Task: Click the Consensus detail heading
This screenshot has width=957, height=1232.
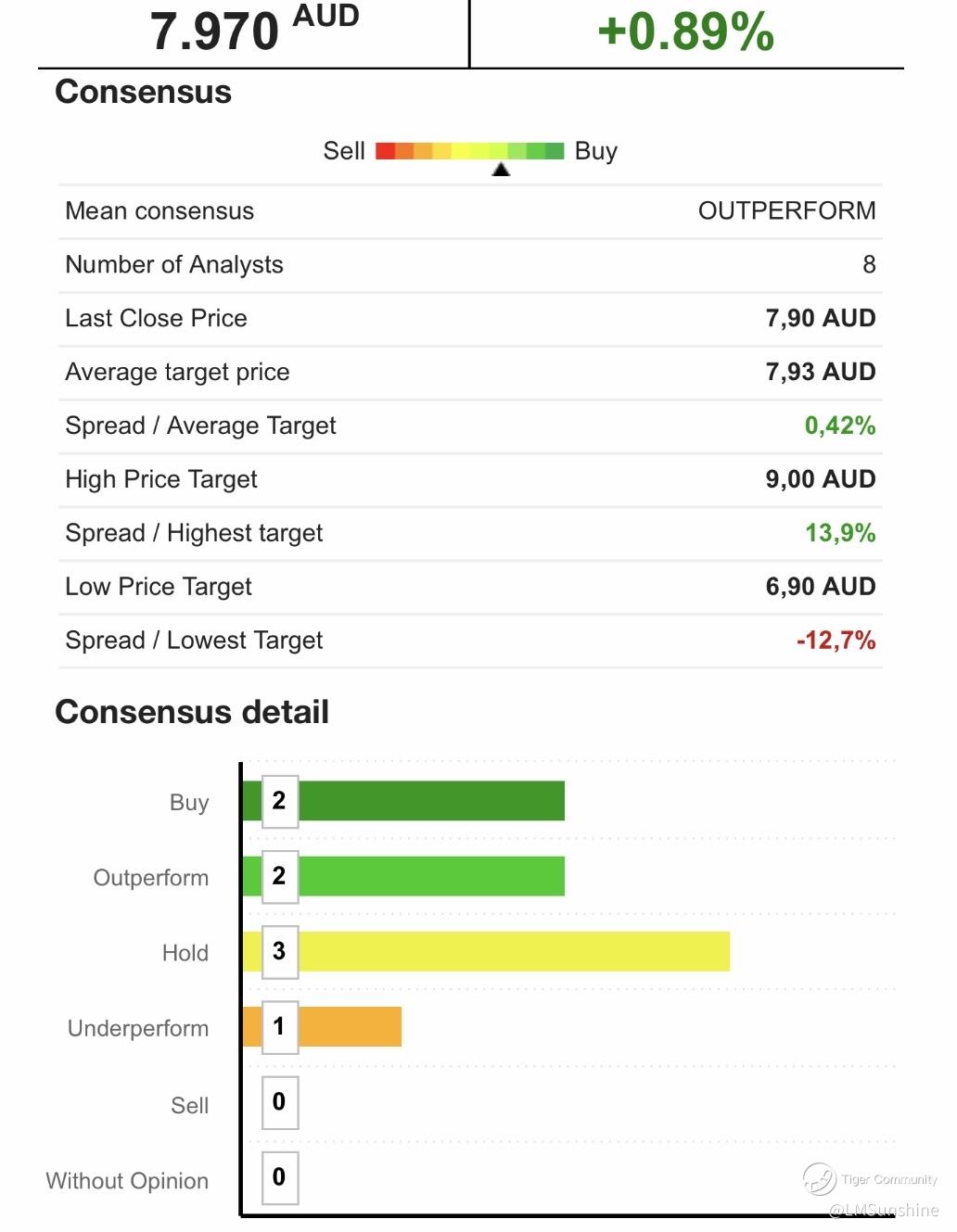Action: pyautogui.click(x=192, y=712)
